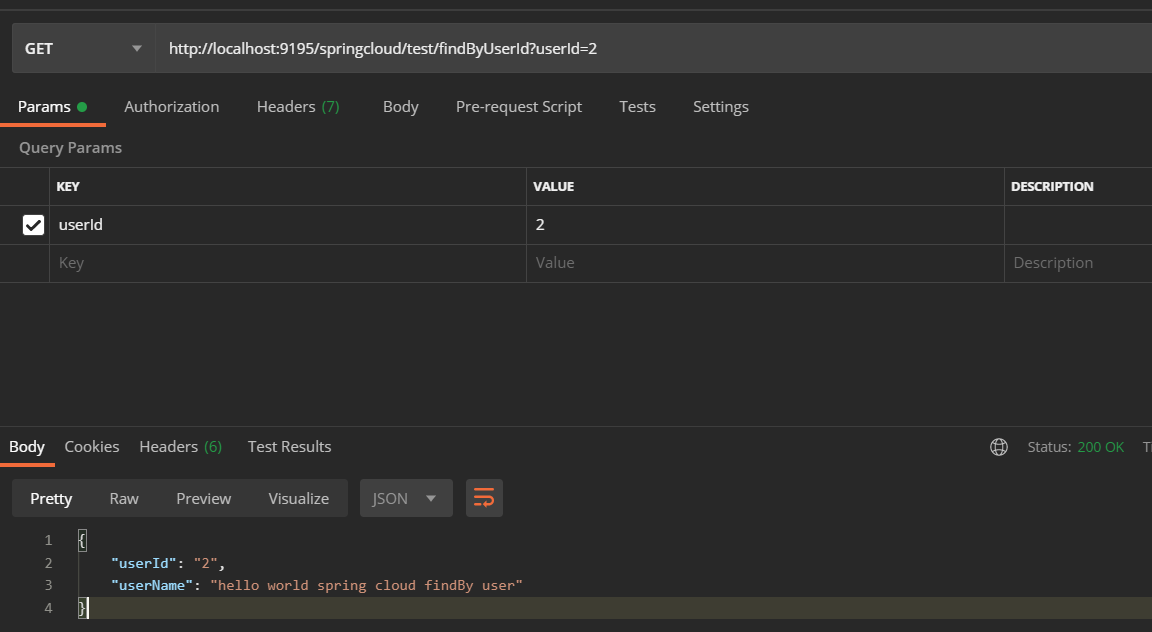Screen dimensions: 1152x632
Task: Click the empty Value placeholder field
Action: pos(765,263)
